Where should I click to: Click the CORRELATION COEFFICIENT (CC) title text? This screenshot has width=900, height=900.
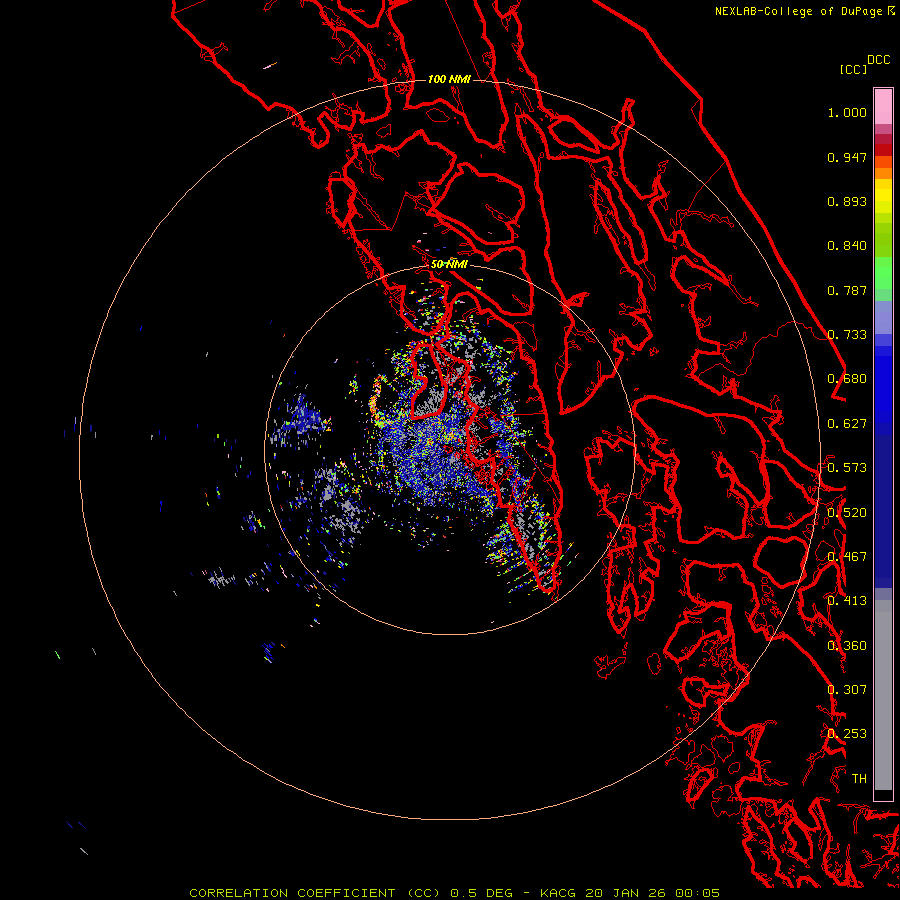[x=315, y=893]
